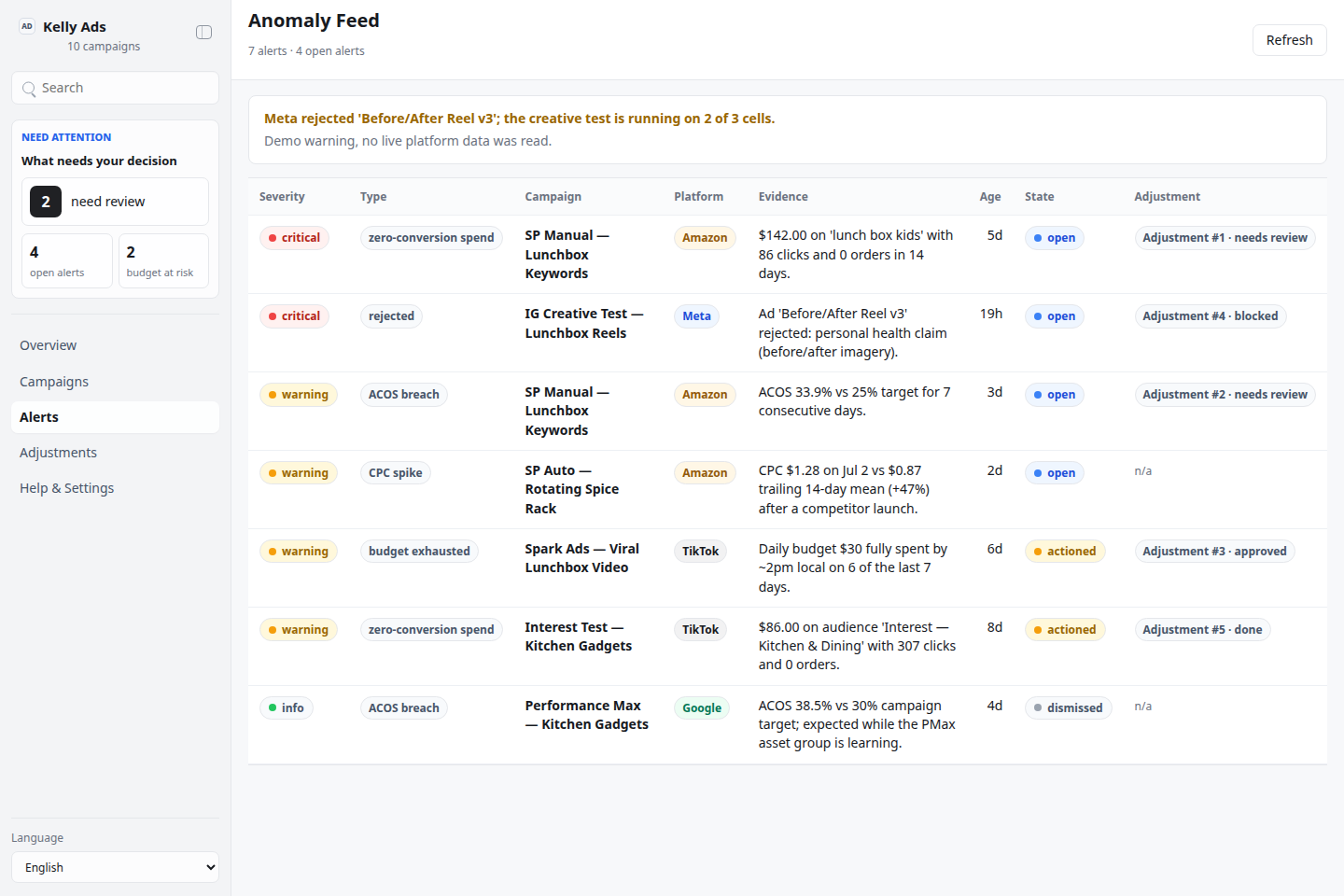Open Adjustment #3 approved chip

point(1214,552)
